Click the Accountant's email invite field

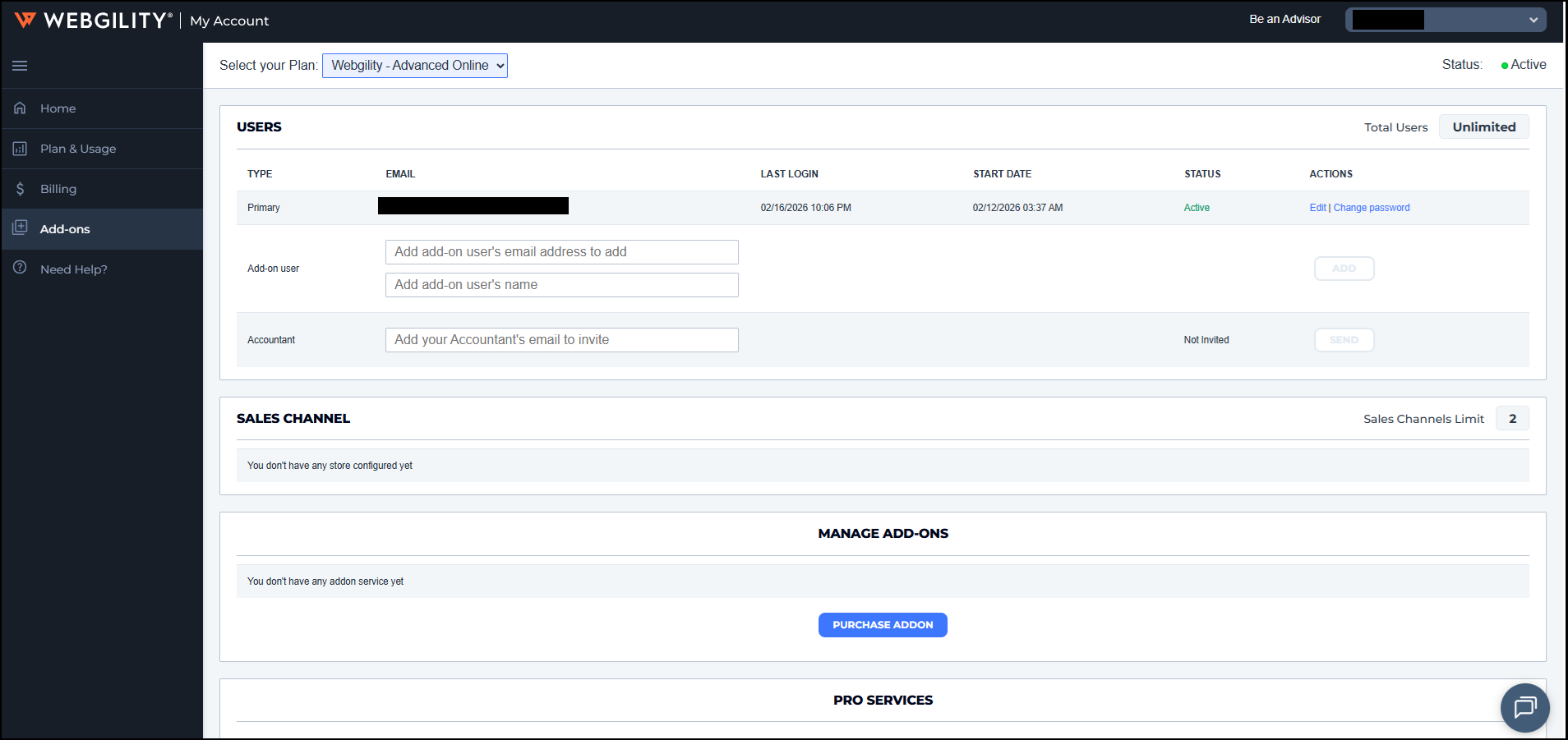(x=561, y=340)
